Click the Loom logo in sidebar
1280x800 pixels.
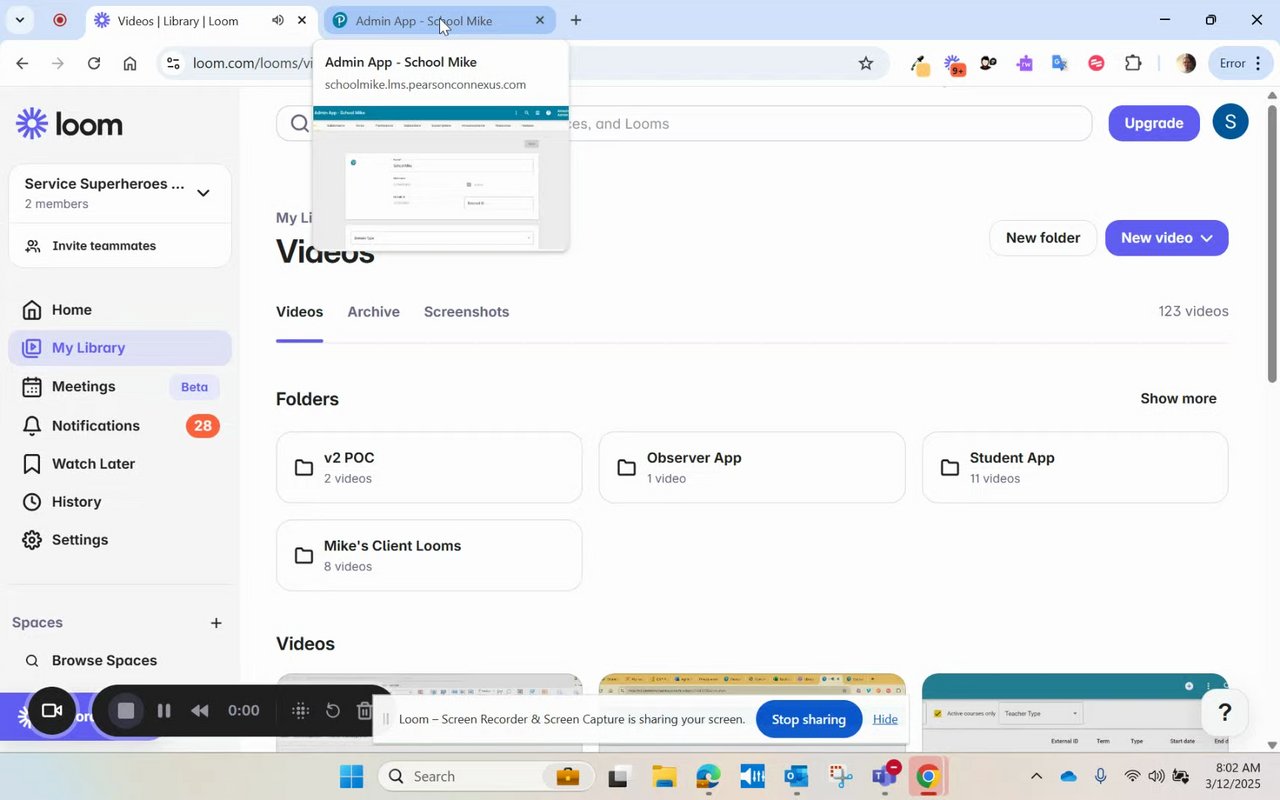point(69,124)
